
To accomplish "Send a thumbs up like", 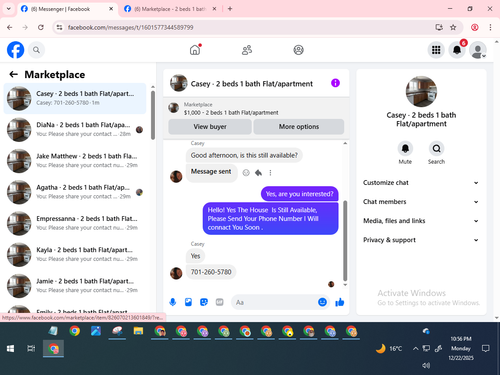I will (340, 302).
